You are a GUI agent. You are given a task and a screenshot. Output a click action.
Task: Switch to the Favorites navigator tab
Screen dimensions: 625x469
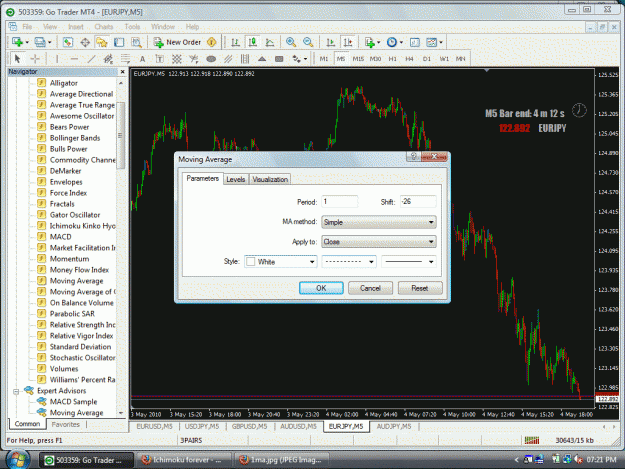tap(66, 424)
